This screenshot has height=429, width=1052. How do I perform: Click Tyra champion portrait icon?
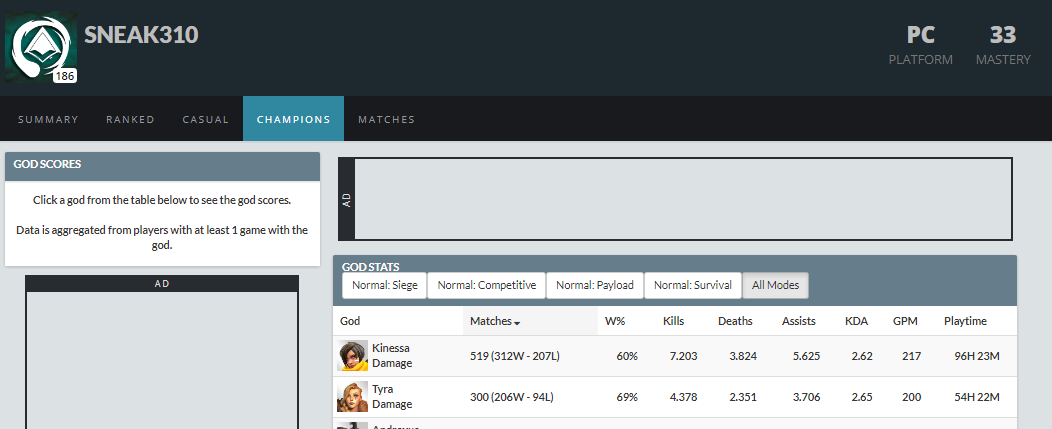pyautogui.click(x=352, y=397)
